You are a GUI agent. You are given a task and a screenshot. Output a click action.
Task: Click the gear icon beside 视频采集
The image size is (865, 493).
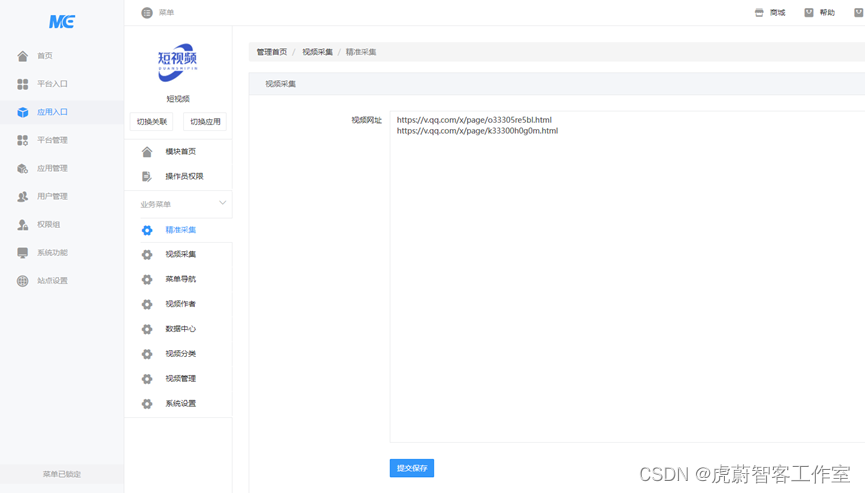[x=147, y=255]
